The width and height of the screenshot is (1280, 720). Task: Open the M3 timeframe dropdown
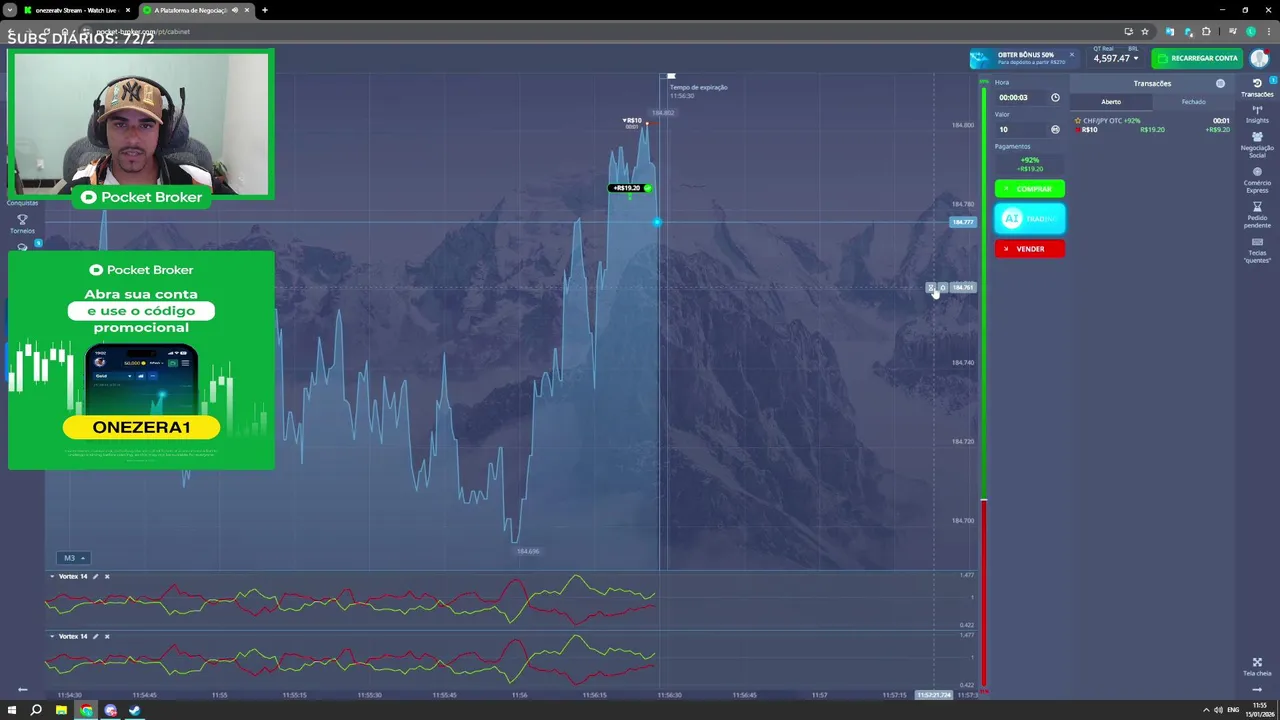75,558
